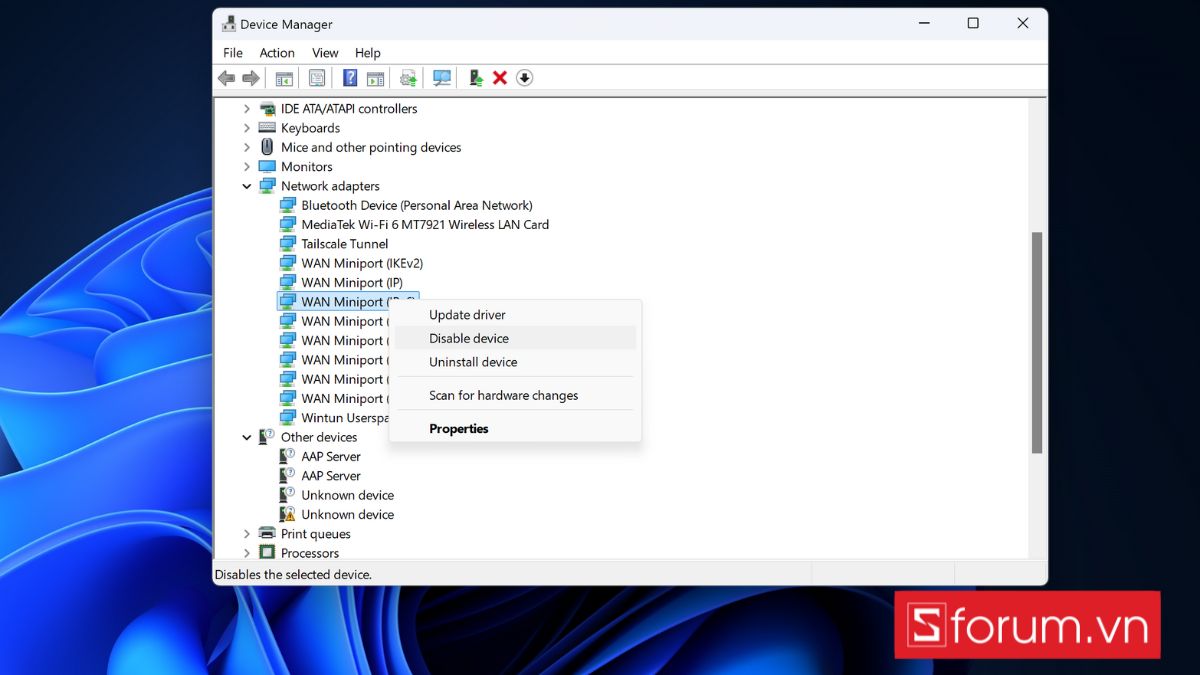Click the highlighted WAN Miniport row
Image resolution: width=1200 pixels, height=675 pixels.
pyautogui.click(x=347, y=301)
